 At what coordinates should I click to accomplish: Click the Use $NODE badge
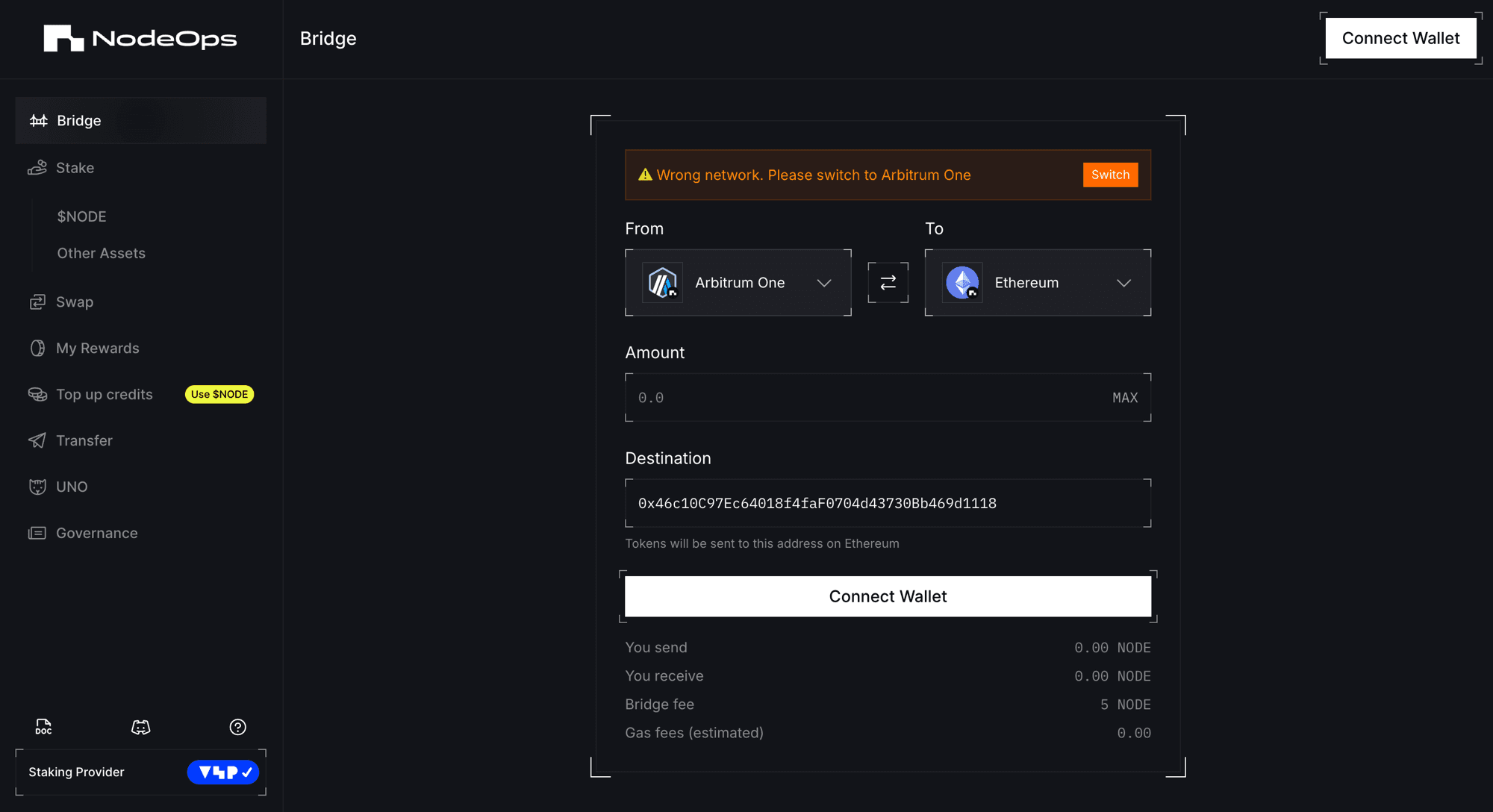(x=219, y=395)
